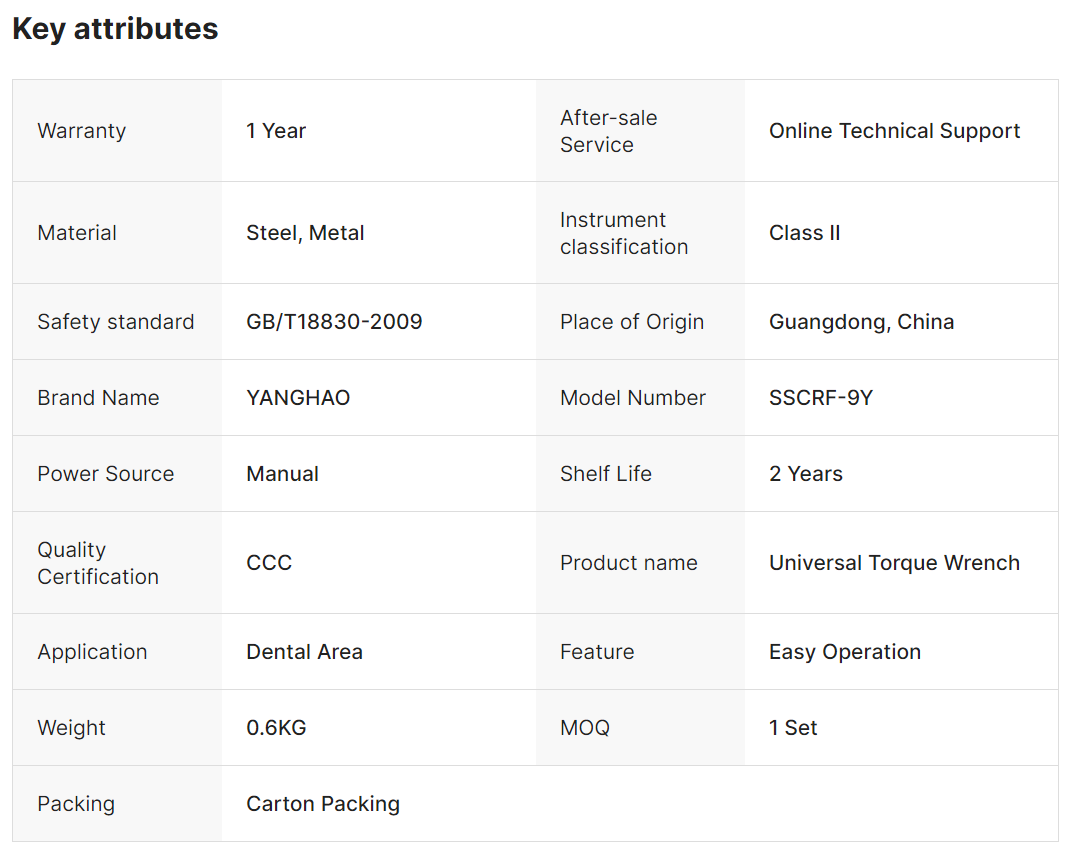This screenshot has height=852, width=1065.
Task: Click the 1 Year warranty value
Action: [276, 131]
